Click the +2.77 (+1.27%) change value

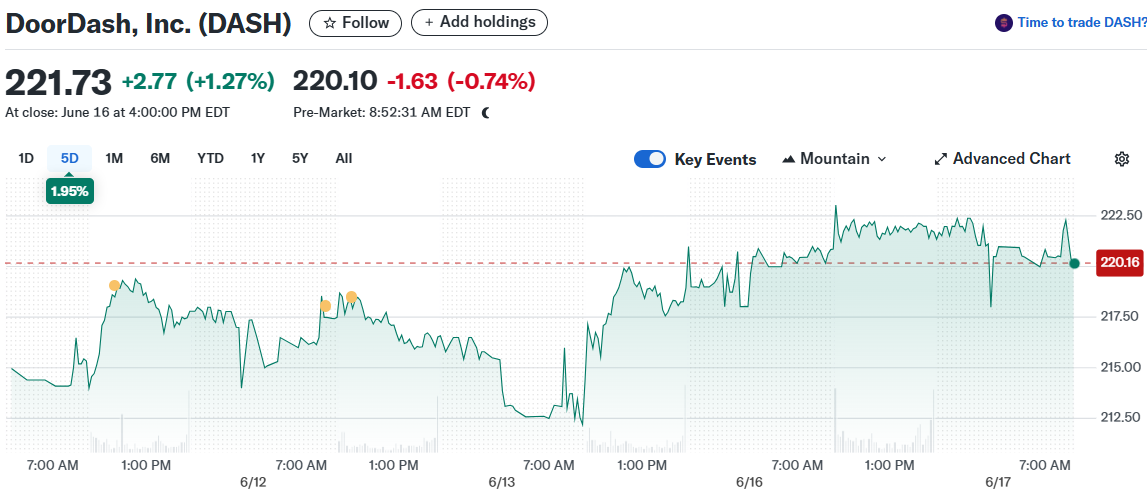tap(198, 81)
